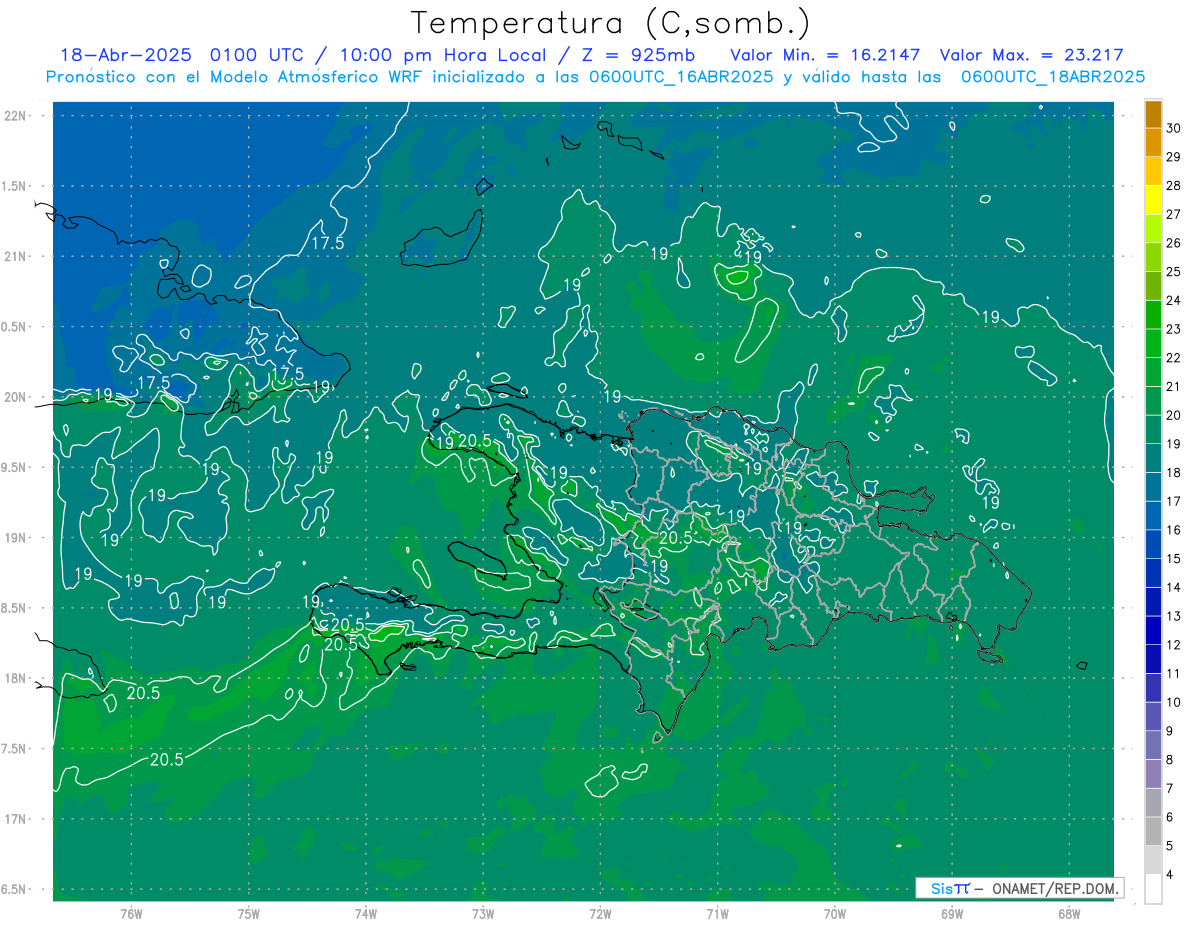The width and height of the screenshot is (1200, 927).
Task: Click the legend number "28"
Action: tap(1173, 186)
